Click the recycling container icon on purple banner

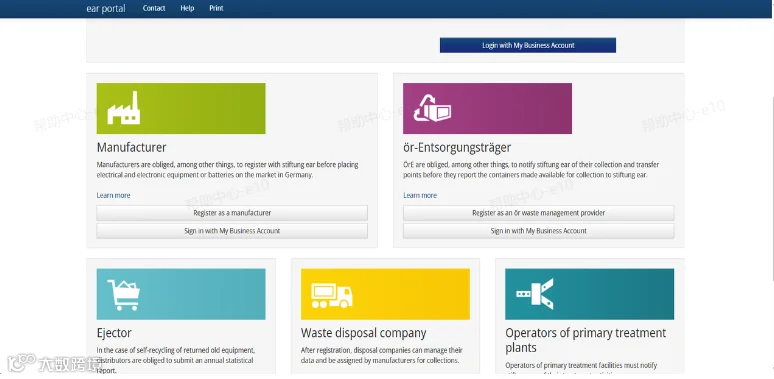tap(432, 108)
